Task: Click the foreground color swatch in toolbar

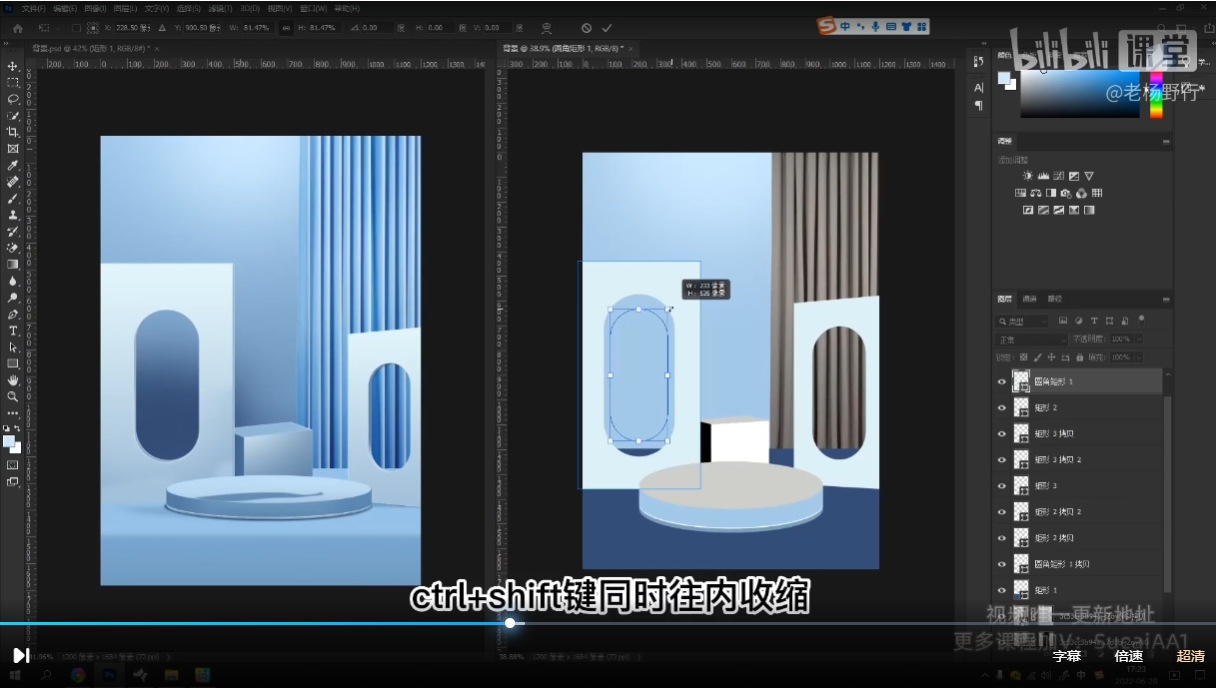Action: click(x=9, y=441)
